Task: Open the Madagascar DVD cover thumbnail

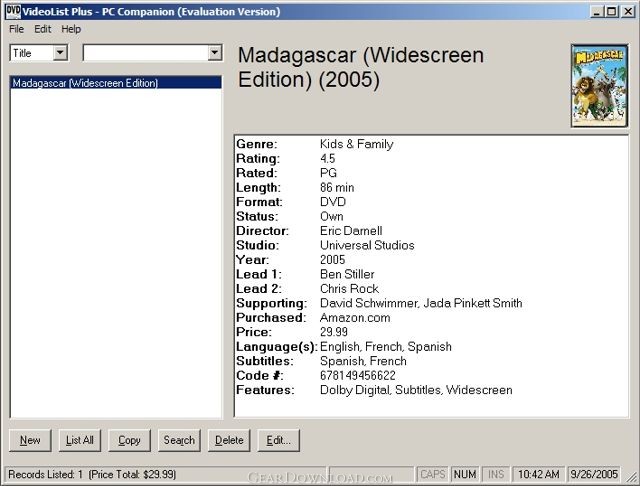Action: 599,86
